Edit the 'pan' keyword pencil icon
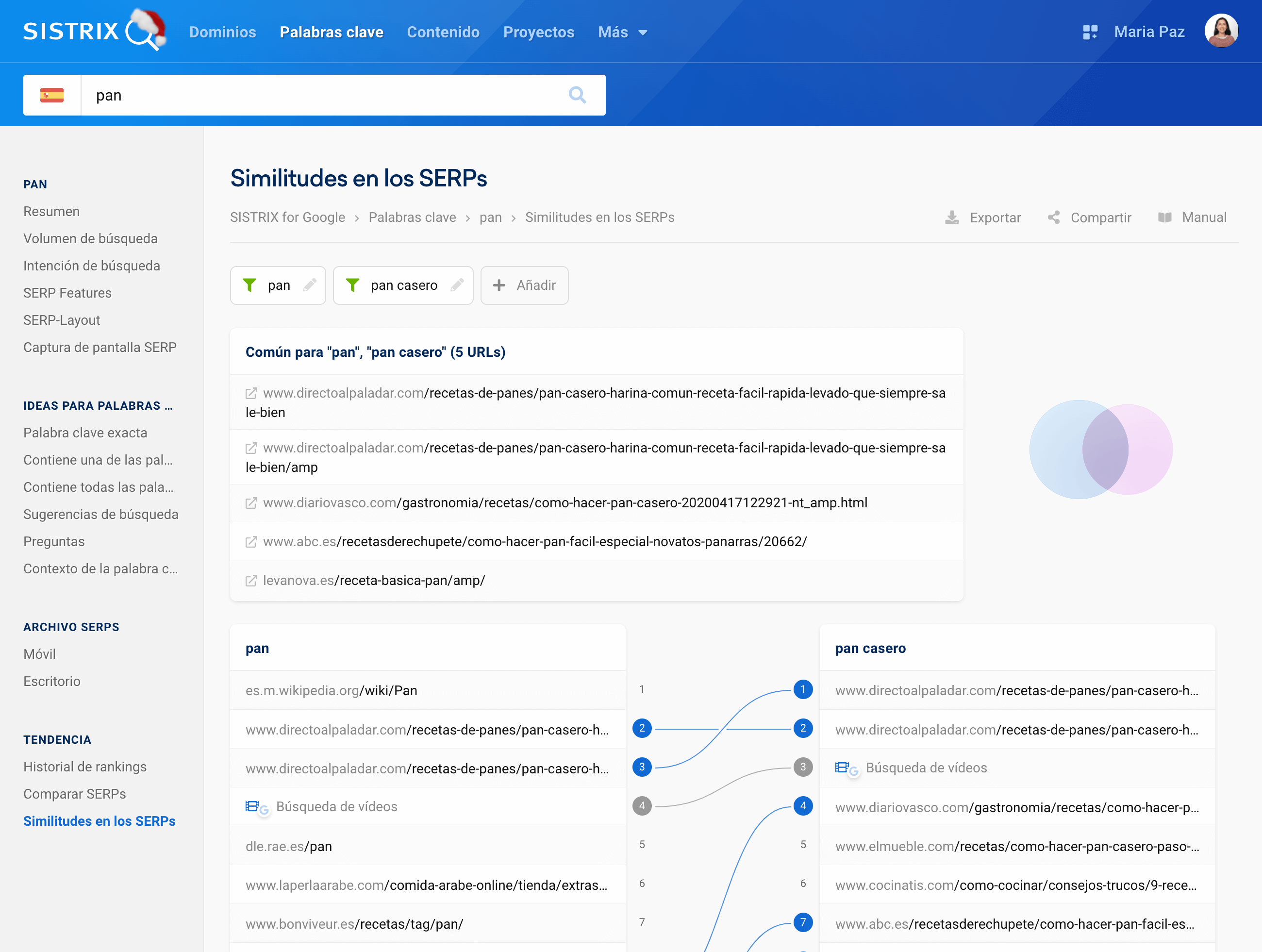This screenshot has height=952, width=1262. (x=310, y=285)
